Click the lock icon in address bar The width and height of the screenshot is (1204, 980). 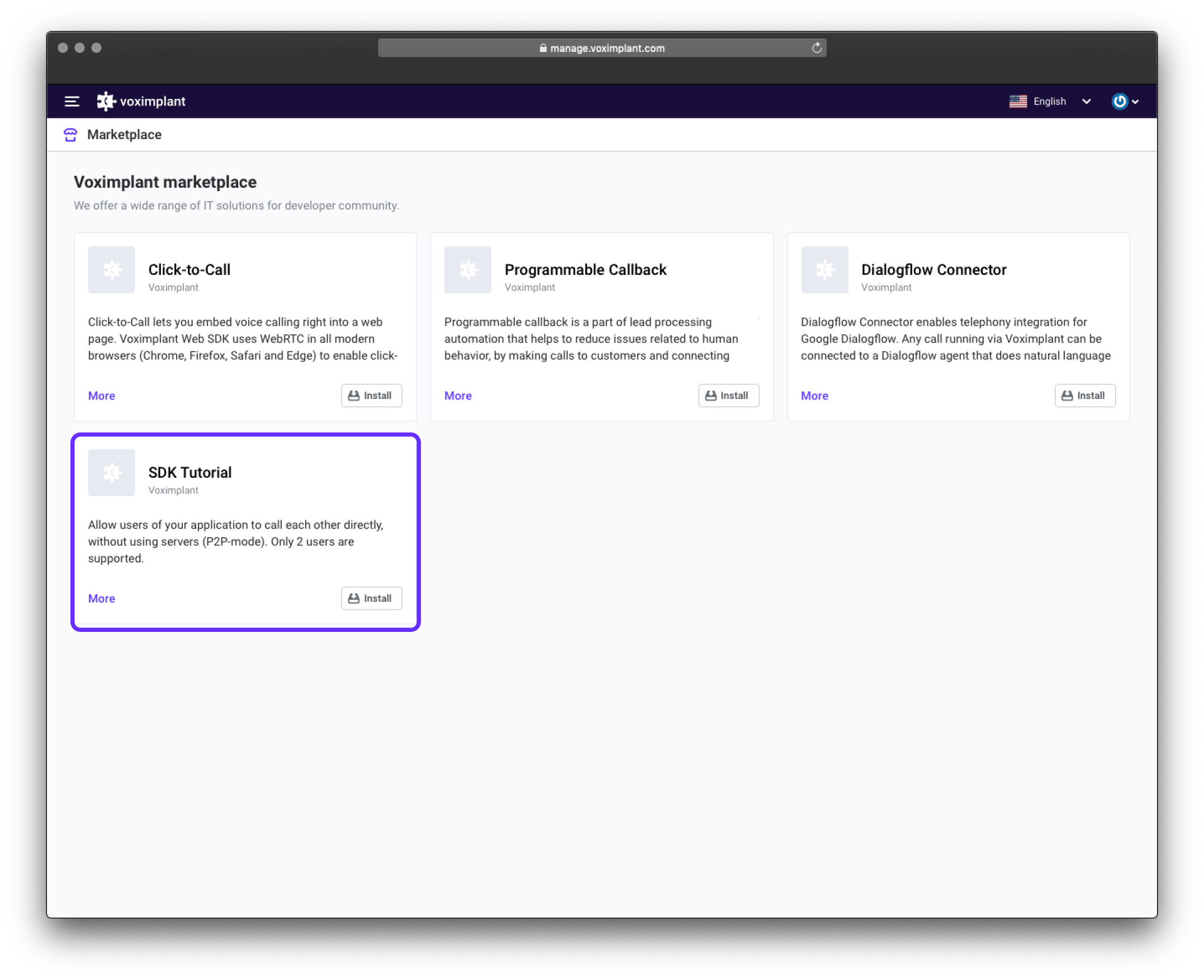[543, 48]
